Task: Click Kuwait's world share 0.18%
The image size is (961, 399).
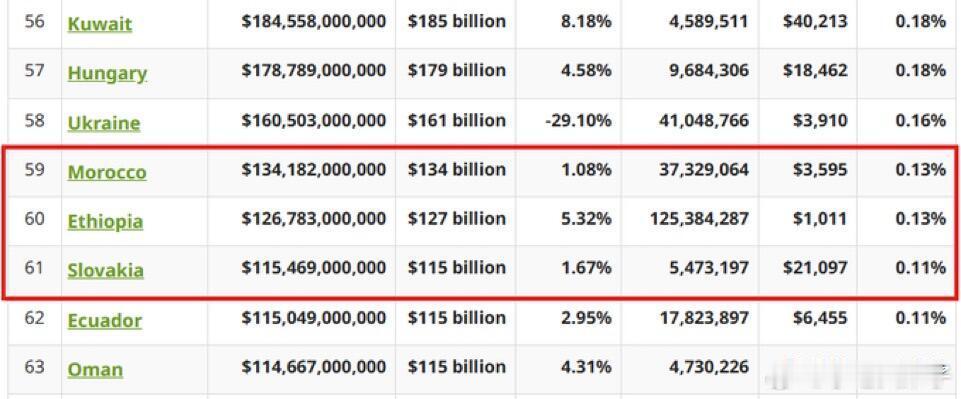Action: [921, 22]
